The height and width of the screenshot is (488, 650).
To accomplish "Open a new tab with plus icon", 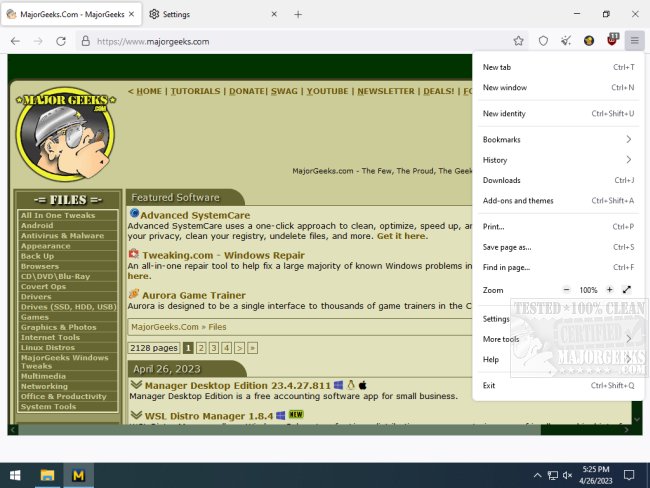I will coord(298,14).
